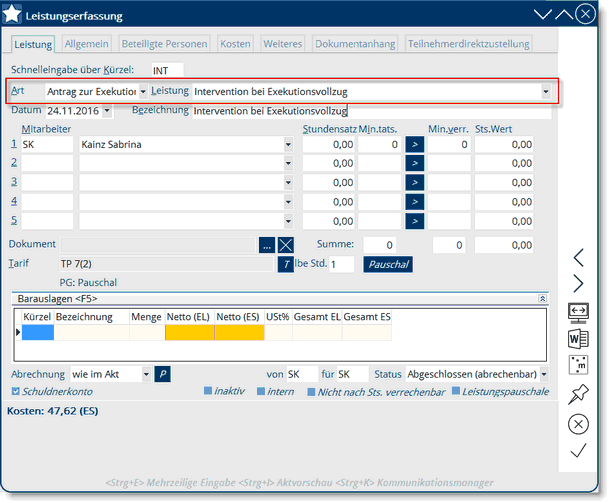Uncheck the Schuldnerkonto checkbox

pyautogui.click(x=15, y=391)
